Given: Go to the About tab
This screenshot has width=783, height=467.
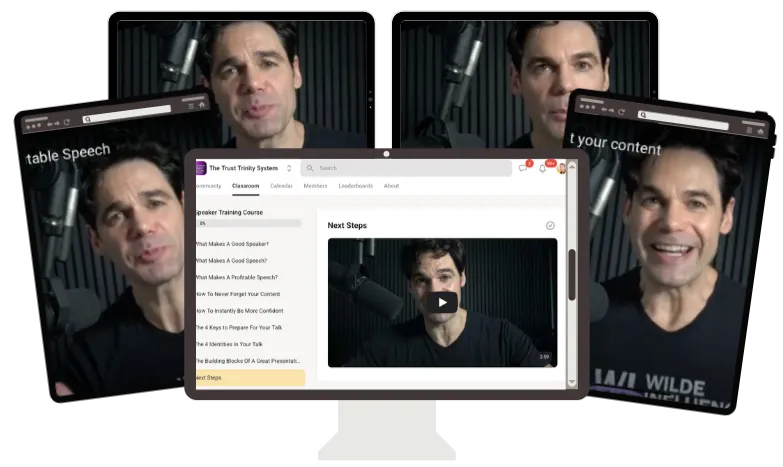Looking at the screenshot, I should point(392,186).
